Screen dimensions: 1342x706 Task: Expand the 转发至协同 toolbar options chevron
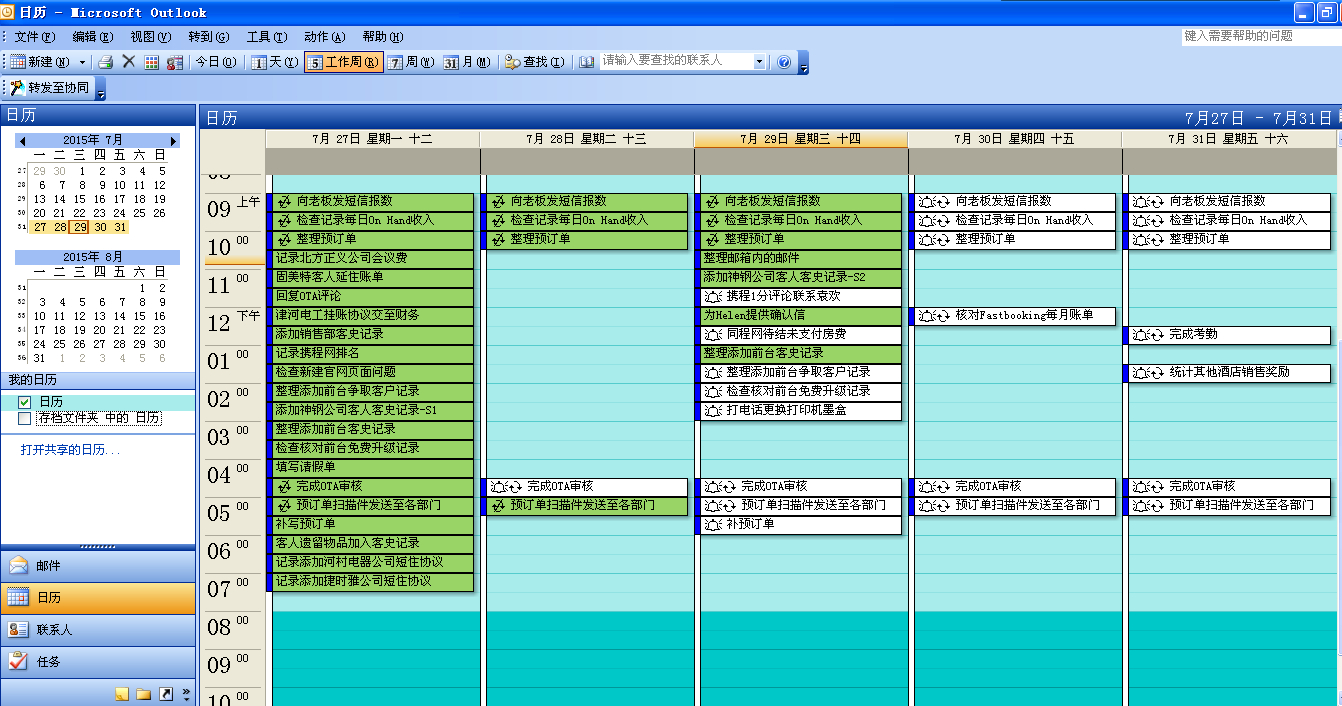[x=101, y=89]
